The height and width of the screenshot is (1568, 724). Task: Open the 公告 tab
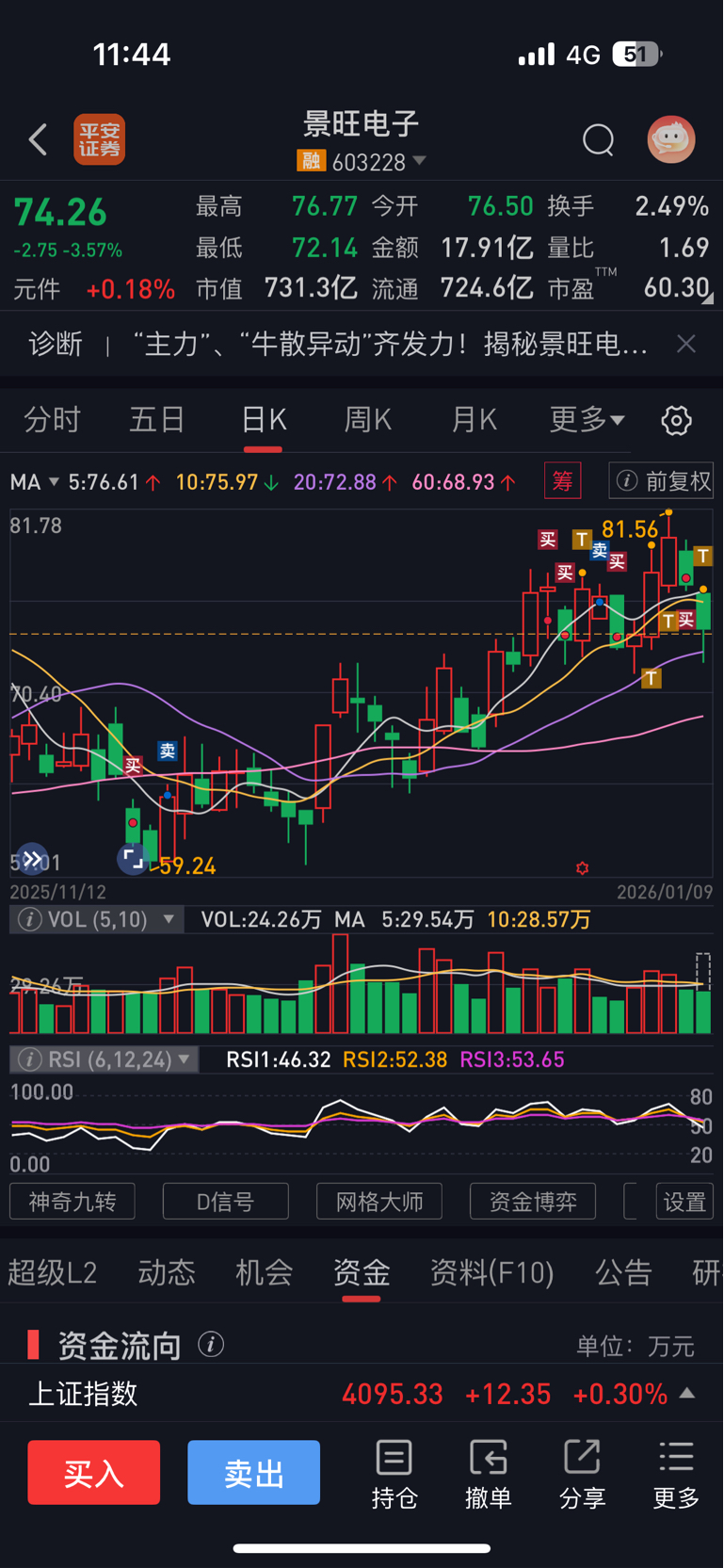(x=623, y=1273)
